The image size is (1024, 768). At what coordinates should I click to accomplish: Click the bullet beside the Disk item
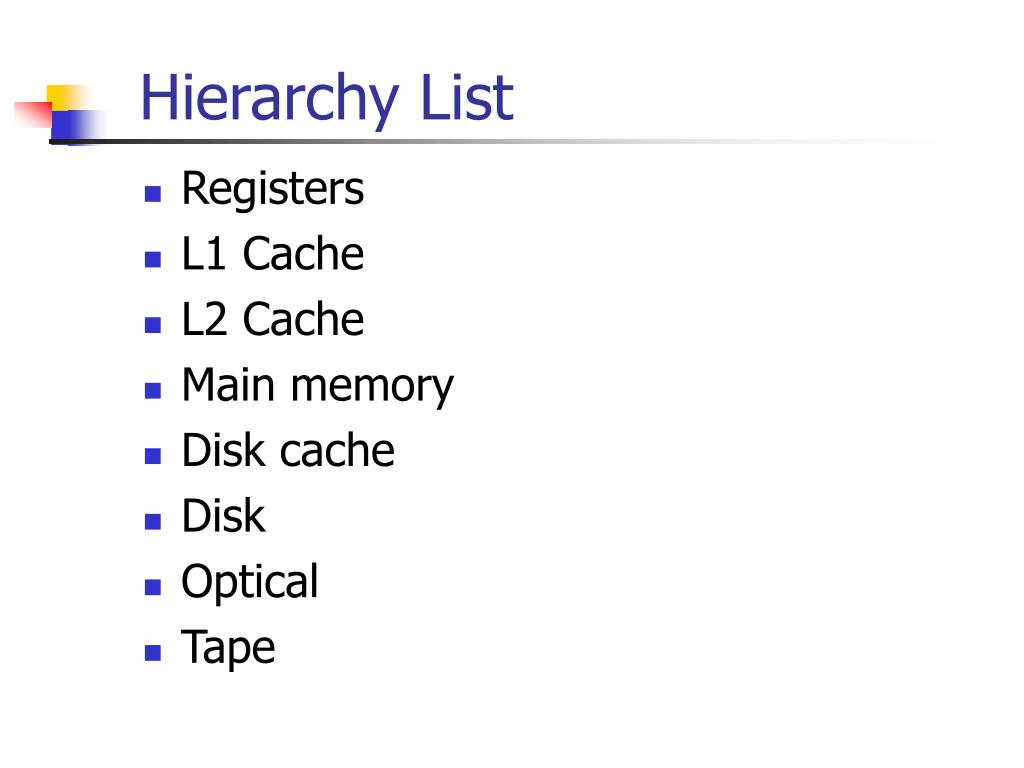(153, 522)
